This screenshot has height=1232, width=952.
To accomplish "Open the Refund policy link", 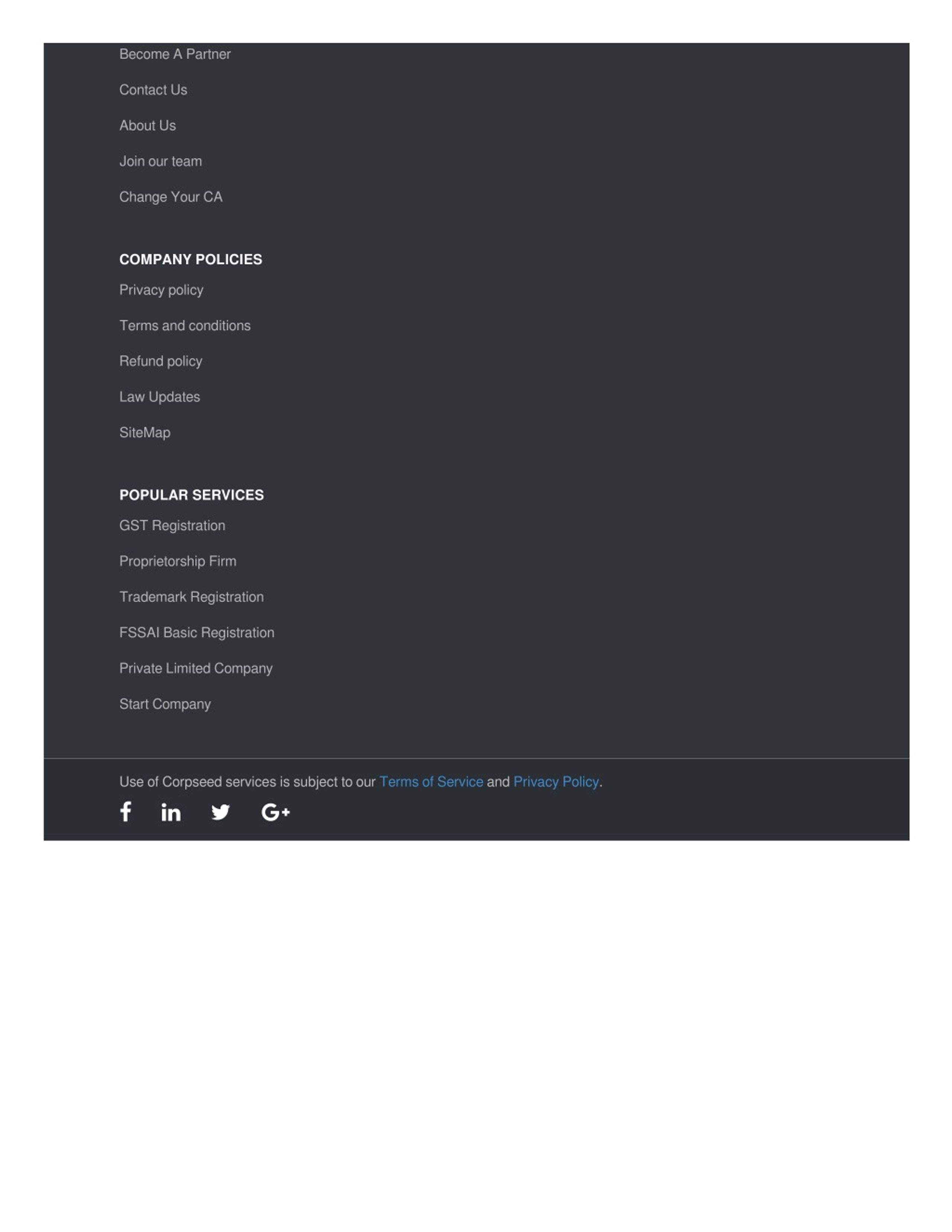I will [161, 361].
